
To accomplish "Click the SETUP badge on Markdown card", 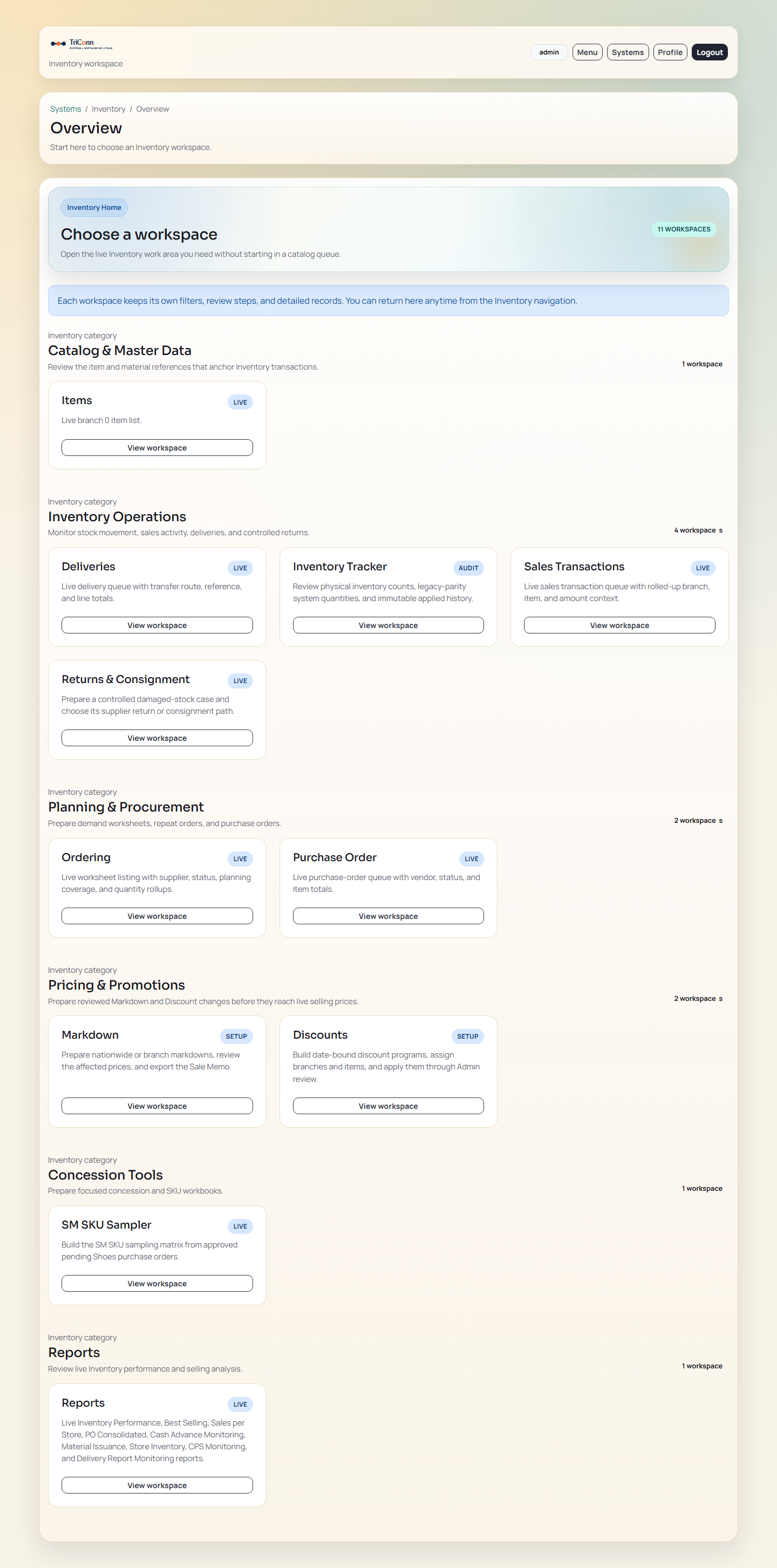I will click(x=236, y=1036).
